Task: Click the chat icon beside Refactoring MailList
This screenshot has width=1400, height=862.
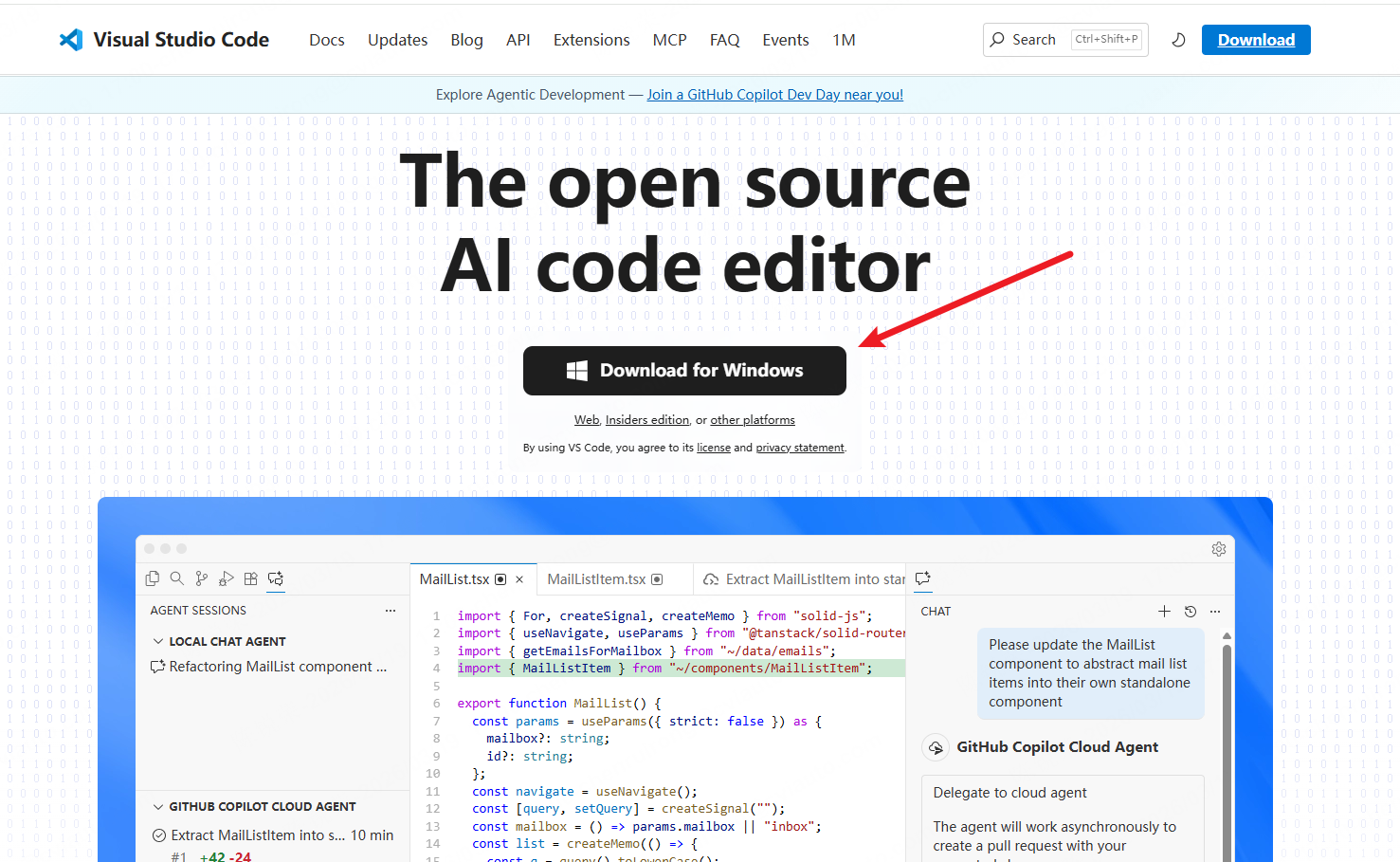Action: (x=158, y=667)
